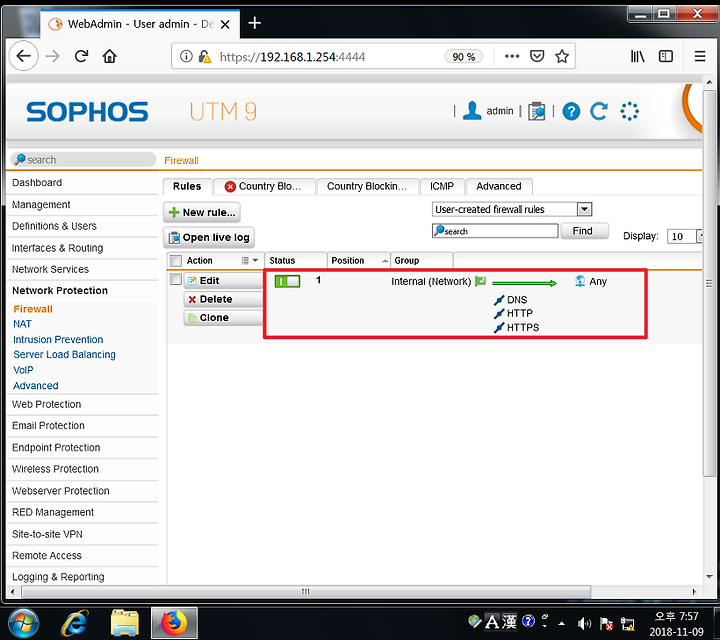Open Sophos online help question icon
This screenshot has height=640, width=720.
571,111
